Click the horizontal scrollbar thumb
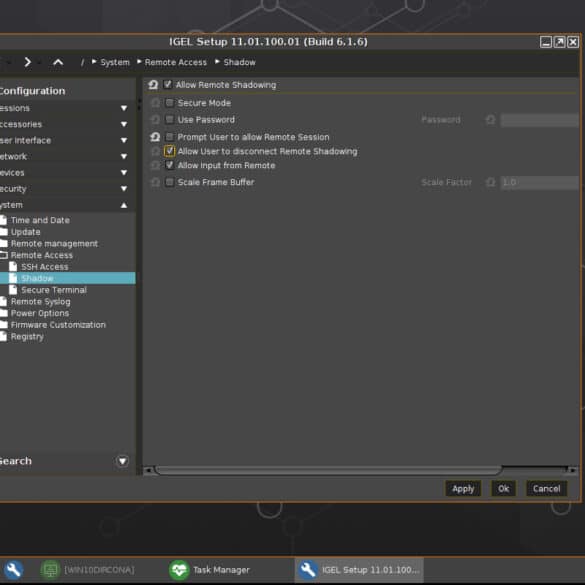Viewport: 585px width, 585px height. (329, 470)
